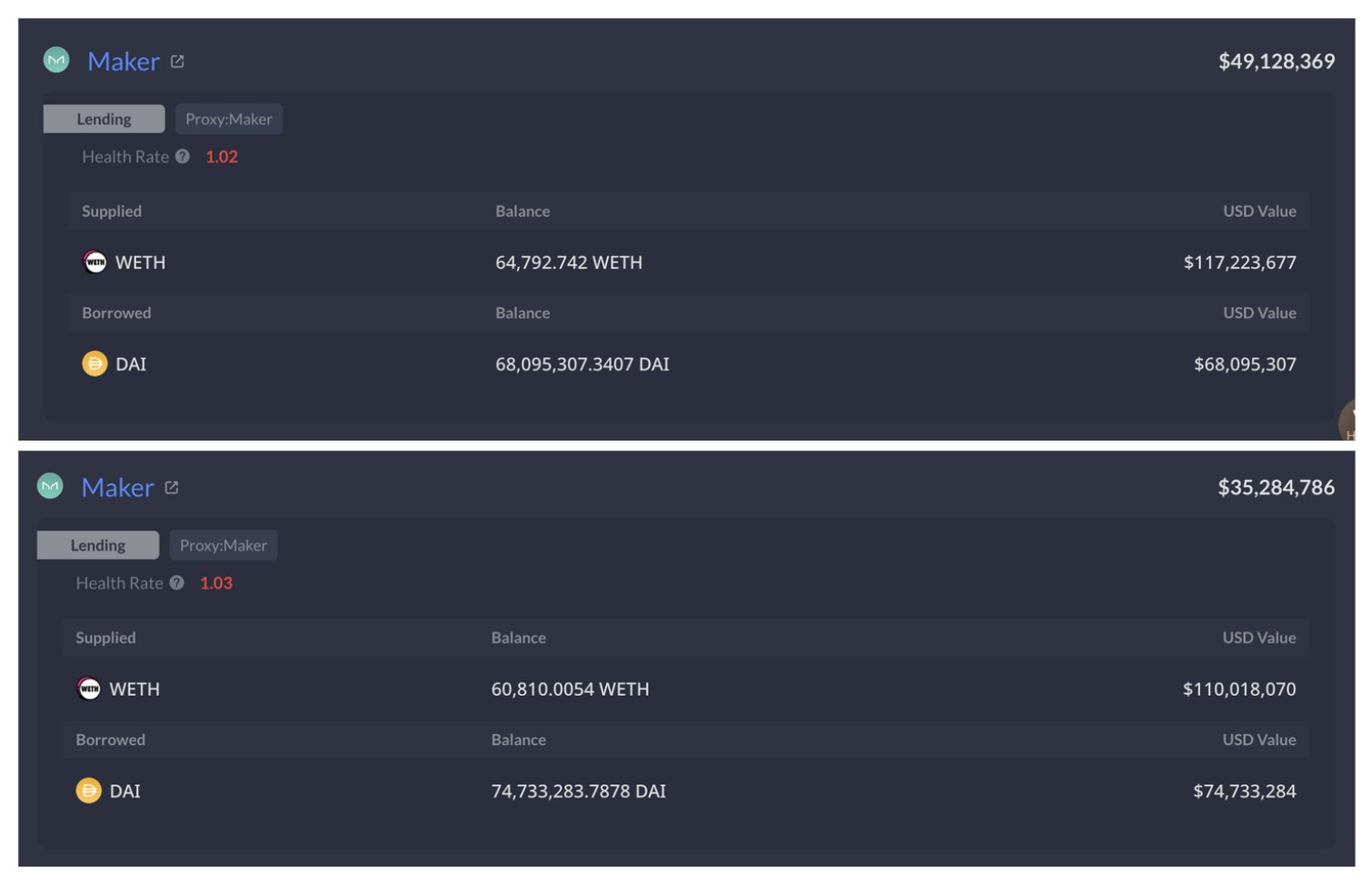Viewport: 1372px width, 883px height.
Task: Open the Maker title link in the $35,284,786 panel
Action: tap(117, 488)
